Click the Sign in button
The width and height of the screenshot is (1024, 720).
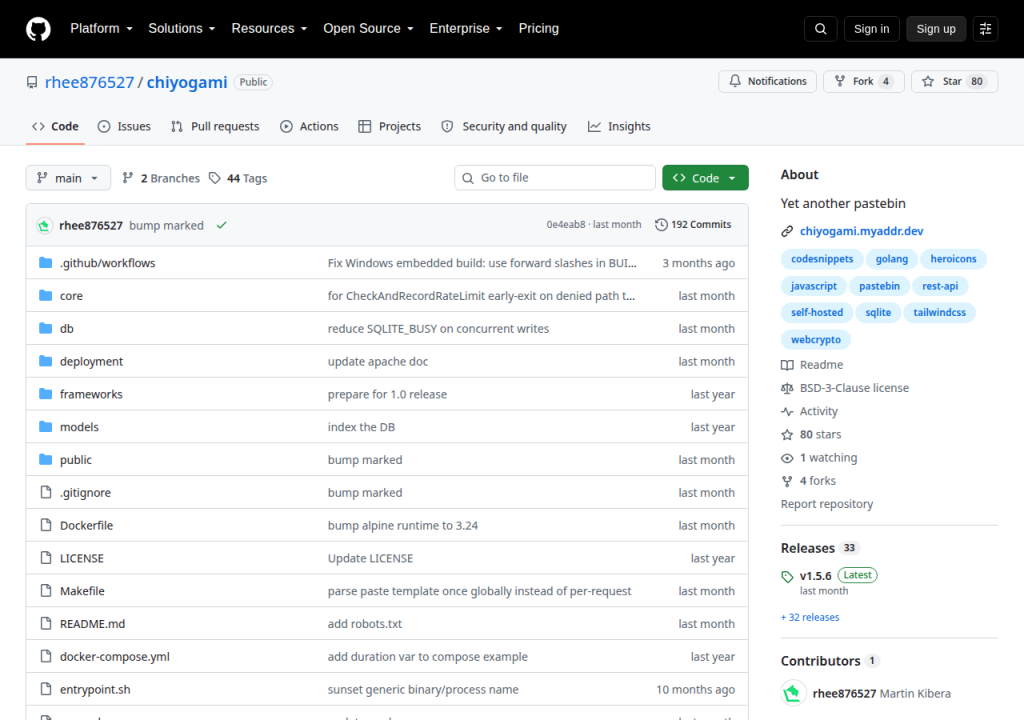coord(871,29)
